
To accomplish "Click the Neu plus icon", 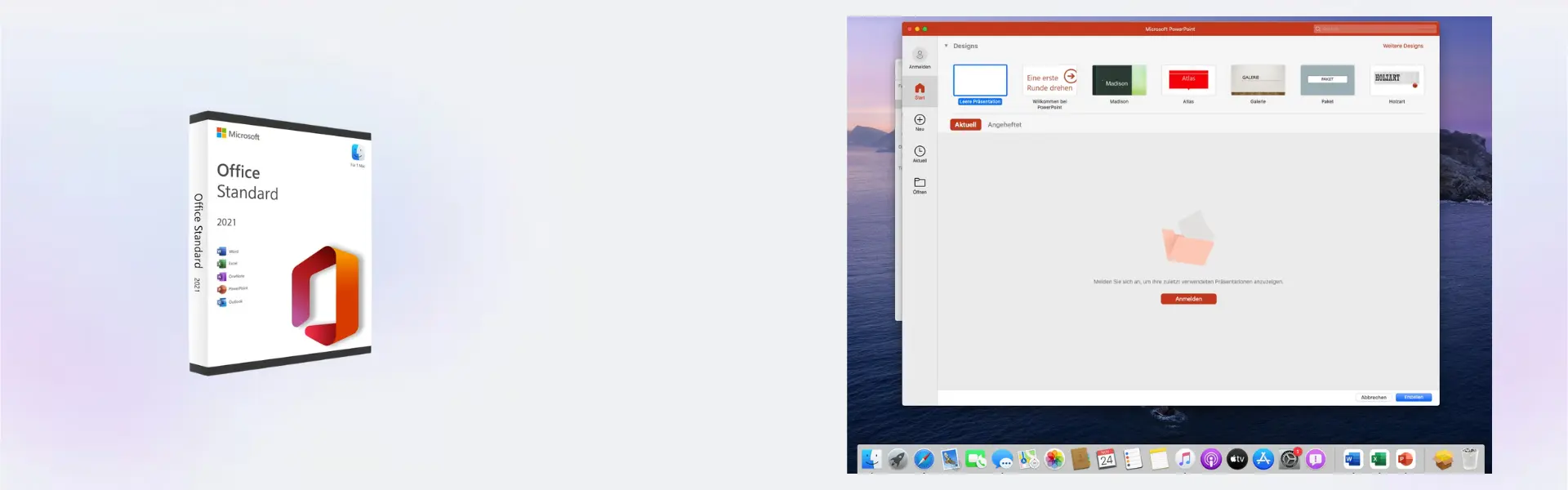I will pos(920,120).
